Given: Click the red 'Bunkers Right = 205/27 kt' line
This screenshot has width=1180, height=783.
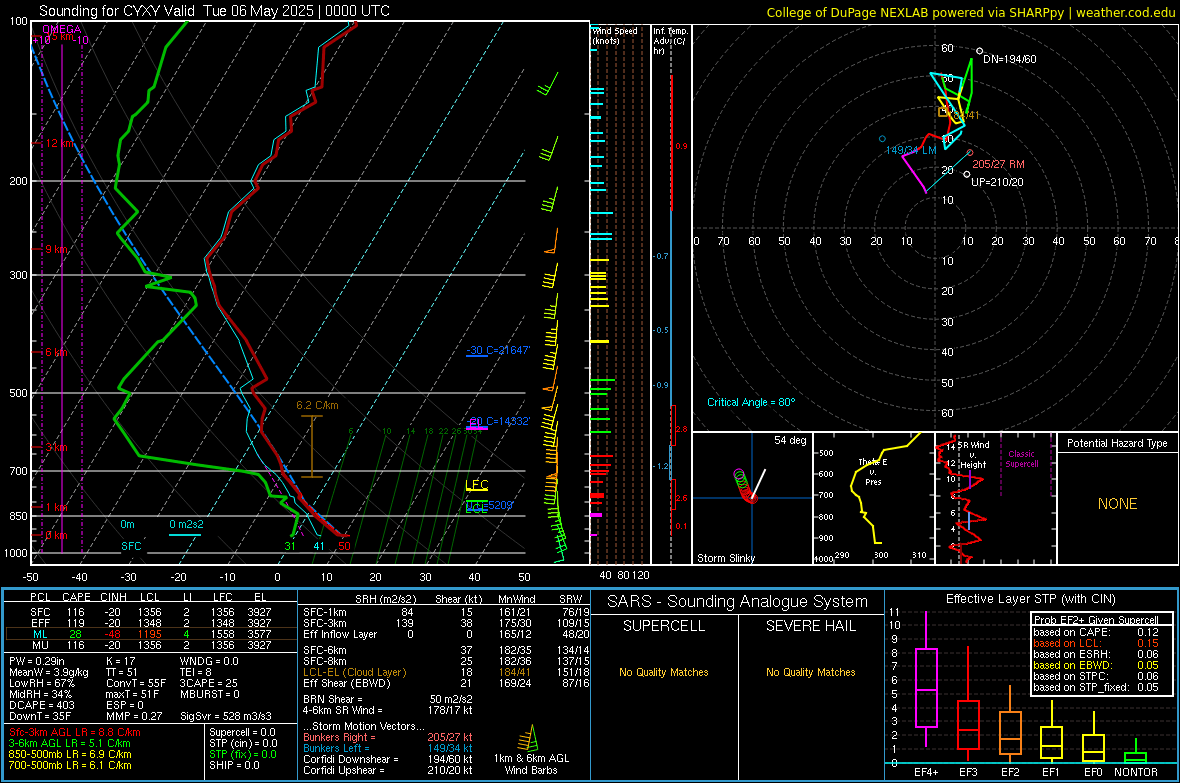Looking at the screenshot, I should pos(387,737).
